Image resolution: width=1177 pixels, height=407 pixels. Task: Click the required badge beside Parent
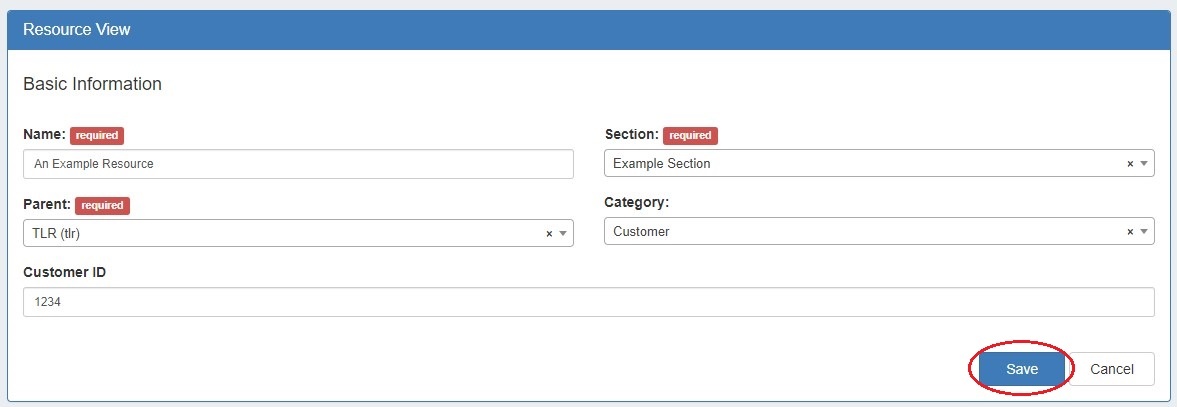point(102,205)
